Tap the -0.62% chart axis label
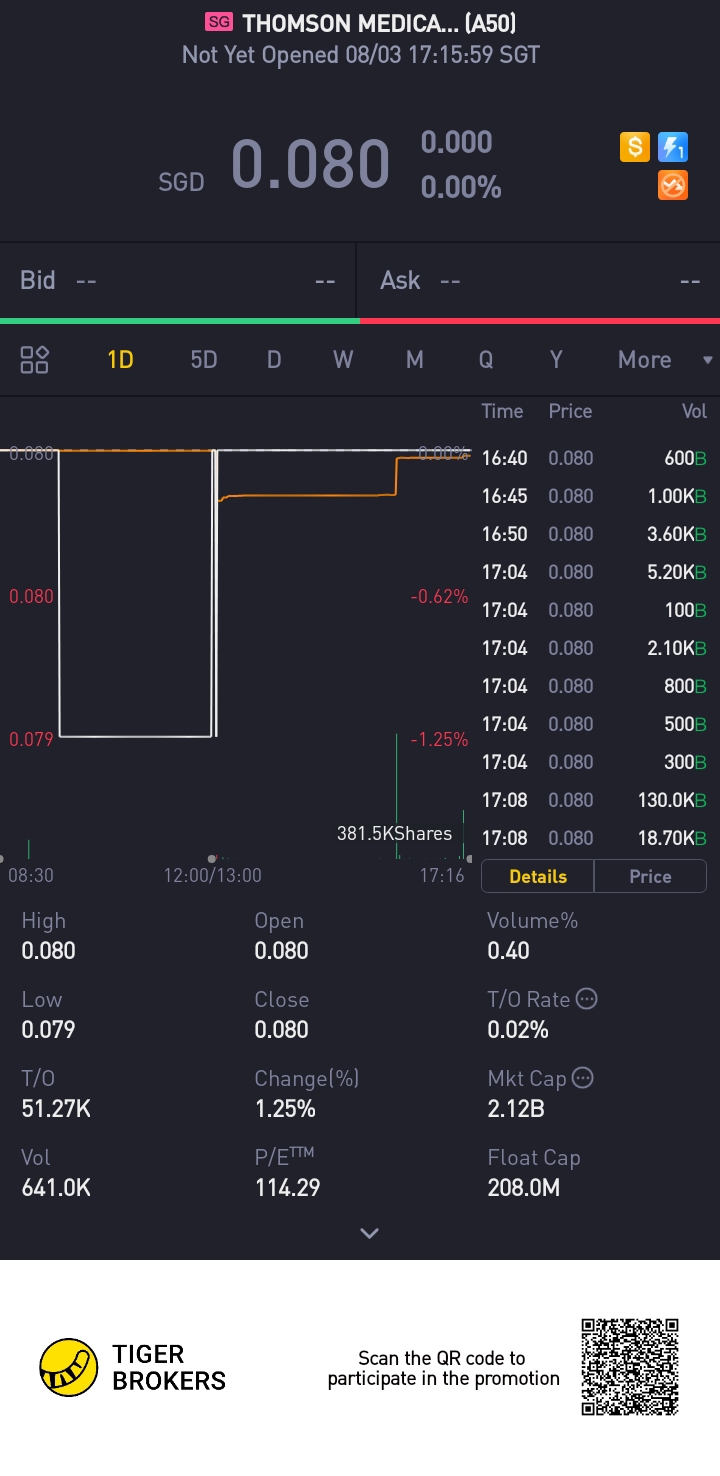This screenshot has height=1476, width=720. (x=439, y=596)
